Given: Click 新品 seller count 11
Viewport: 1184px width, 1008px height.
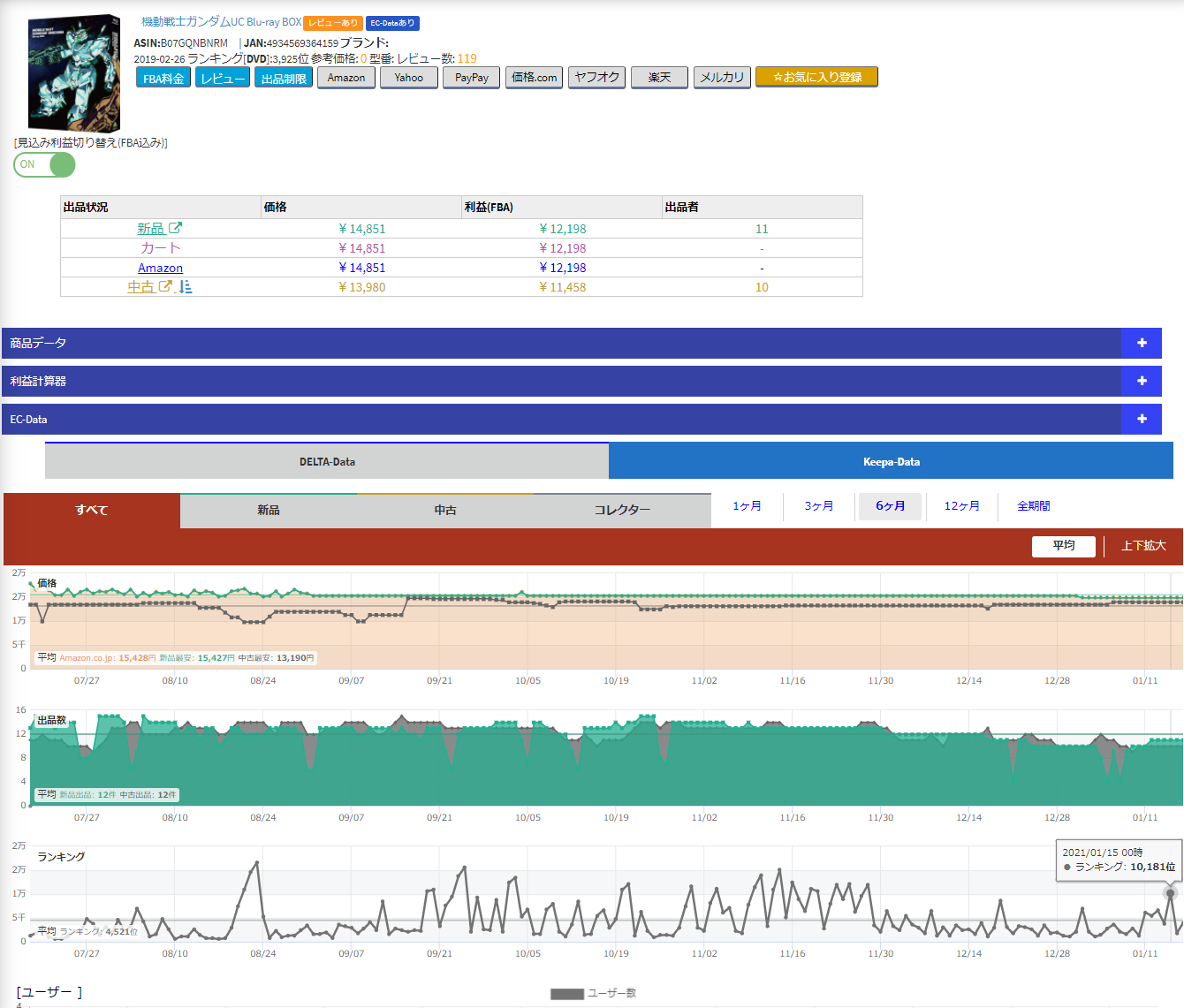Looking at the screenshot, I should pyautogui.click(x=762, y=229).
